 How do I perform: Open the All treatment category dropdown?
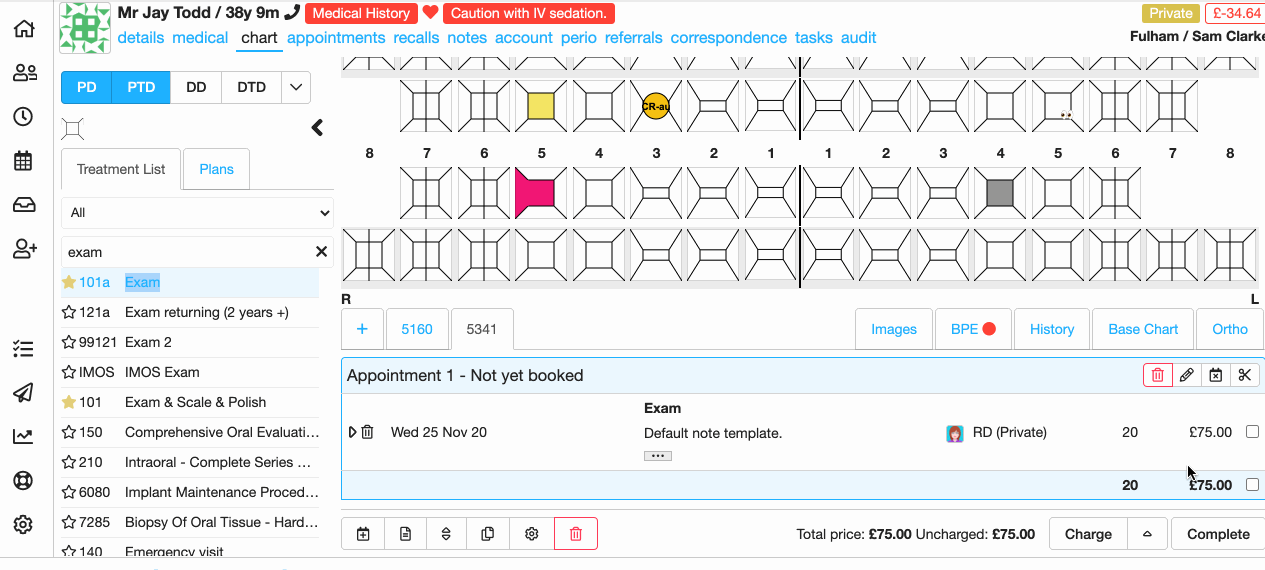pyautogui.click(x=198, y=212)
